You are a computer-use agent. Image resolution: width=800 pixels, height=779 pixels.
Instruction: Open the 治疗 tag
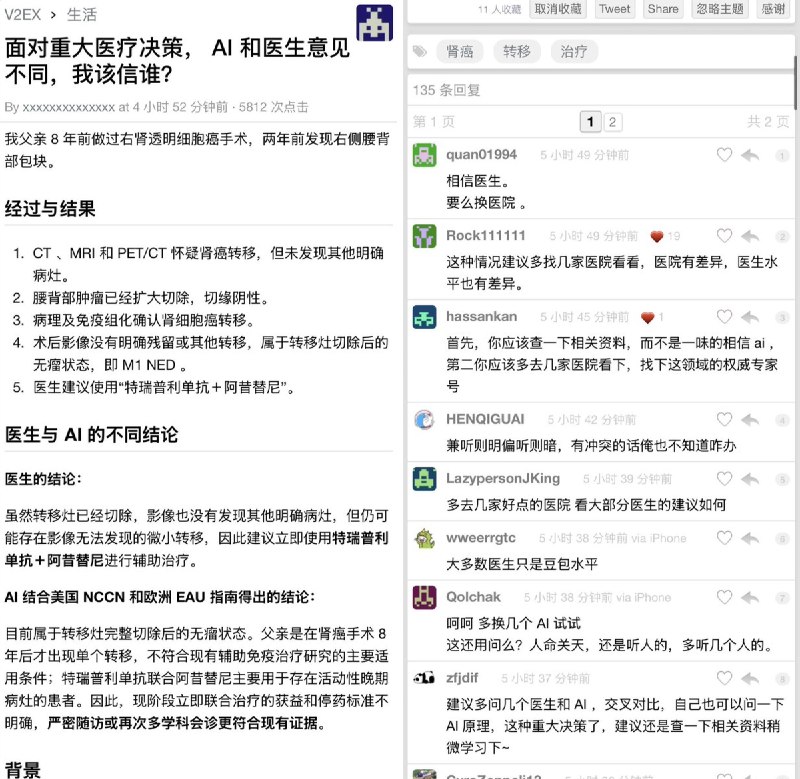pos(574,52)
